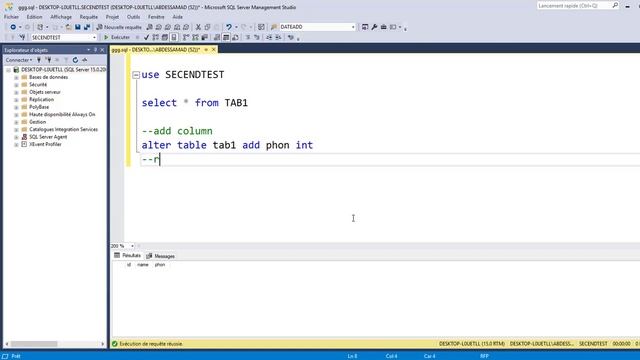Select Haute disponibilité Always On item
This screenshot has width=640, height=360.
[62, 115]
